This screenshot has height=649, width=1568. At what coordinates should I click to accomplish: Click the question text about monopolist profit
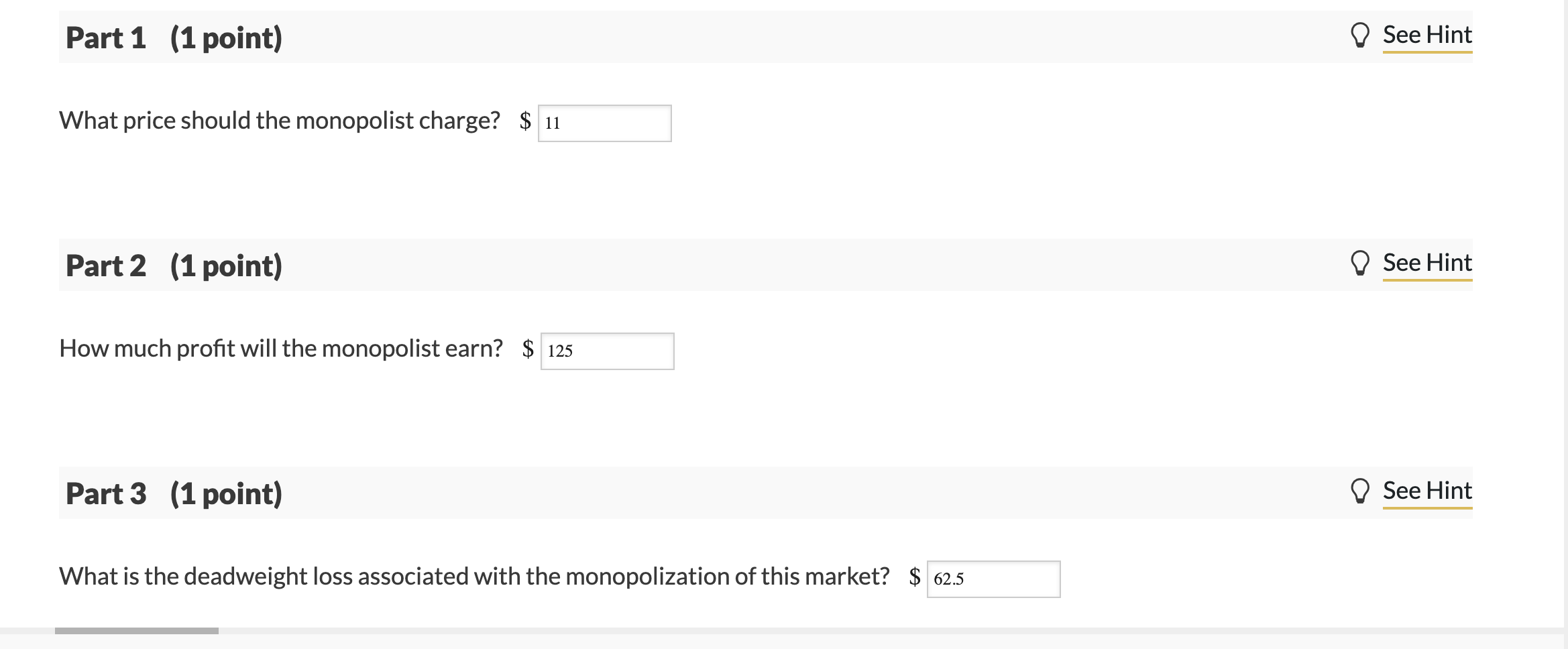pyautogui.click(x=281, y=349)
